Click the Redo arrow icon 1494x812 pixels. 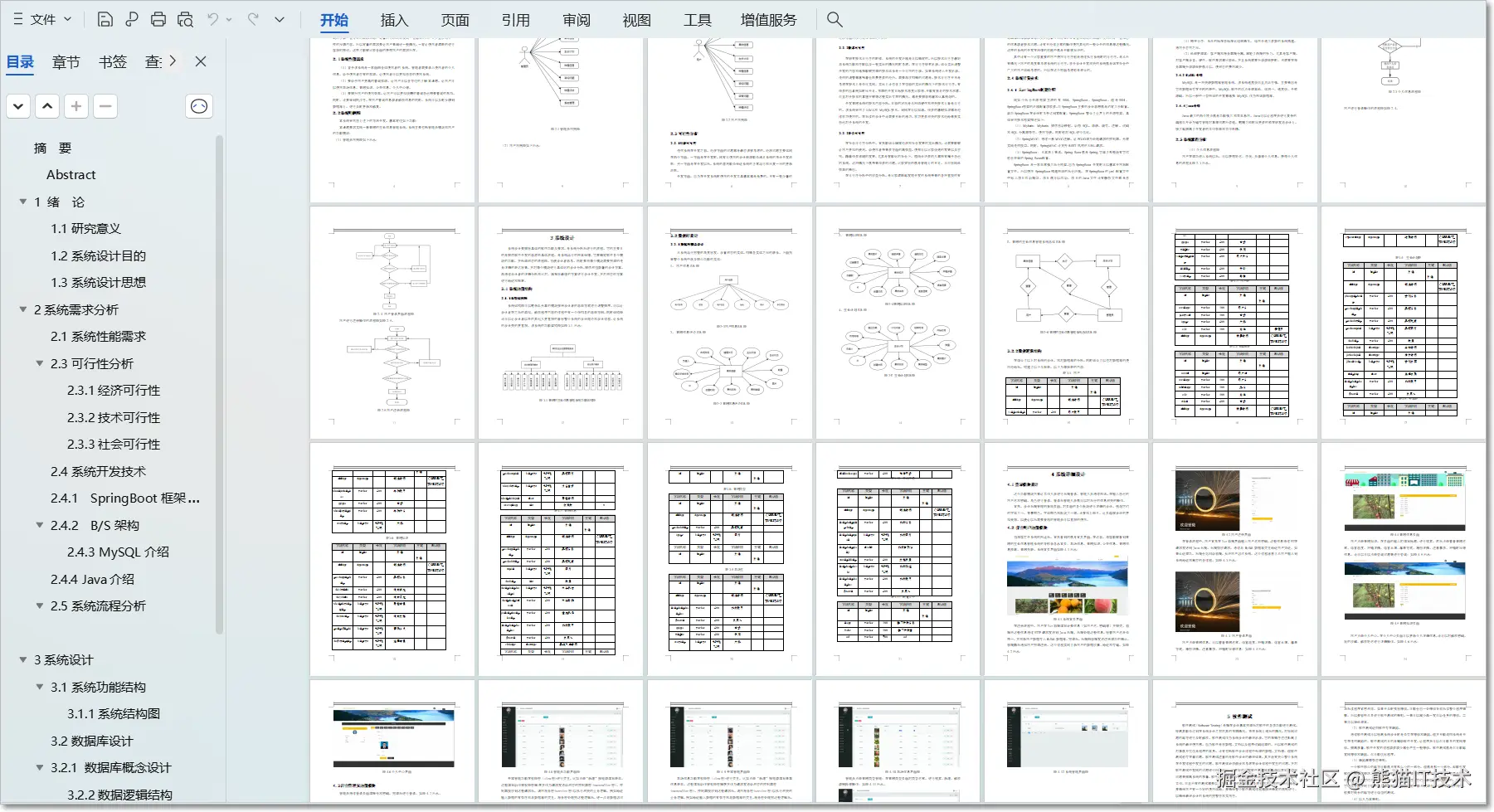[x=253, y=19]
